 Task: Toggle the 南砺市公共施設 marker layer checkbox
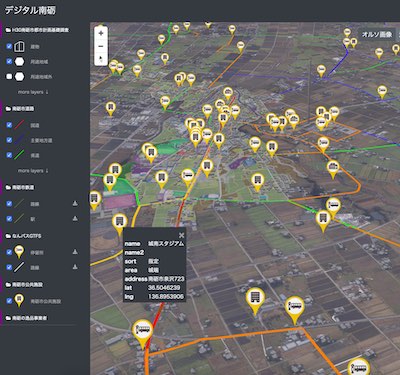pyautogui.click(x=9, y=301)
